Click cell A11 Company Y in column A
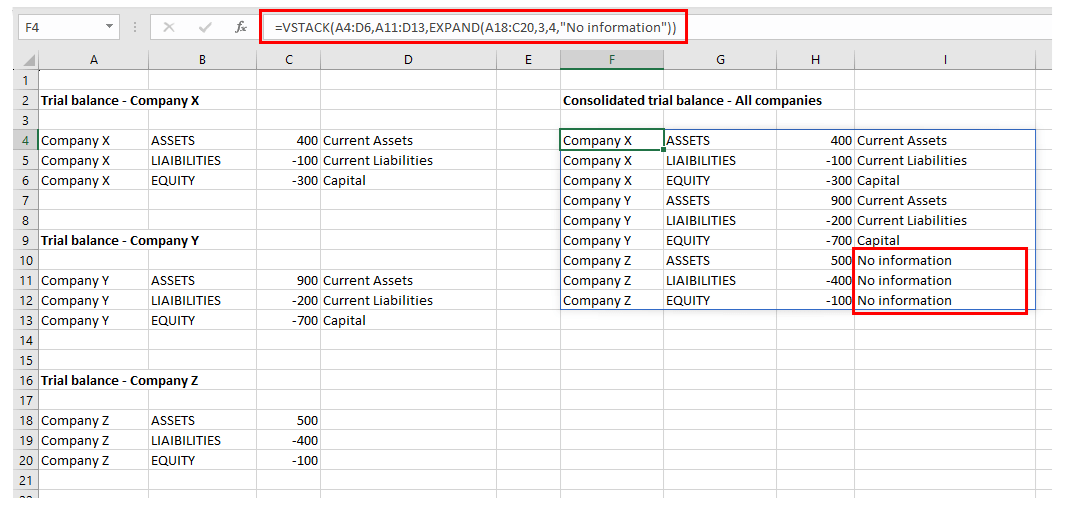Image resolution: width=1073 pixels, height=517 pixels. (94, 280)
